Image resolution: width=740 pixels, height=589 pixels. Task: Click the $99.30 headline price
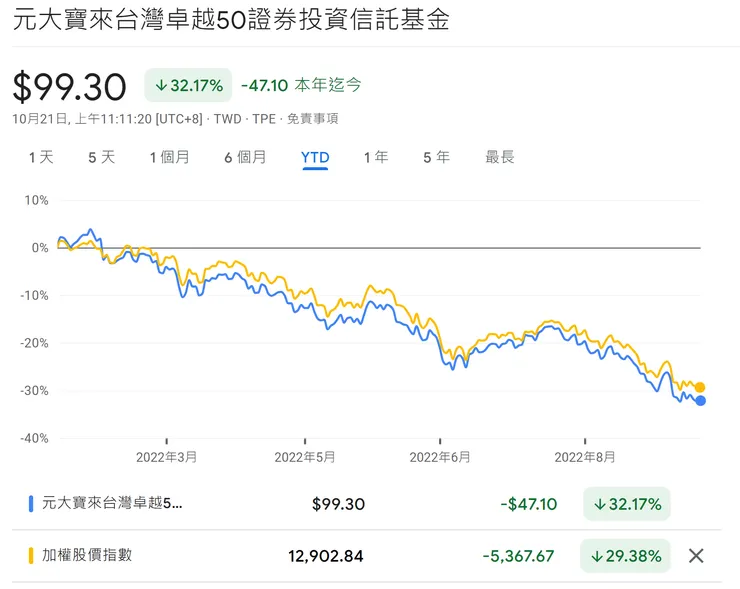tap(69, 87)
